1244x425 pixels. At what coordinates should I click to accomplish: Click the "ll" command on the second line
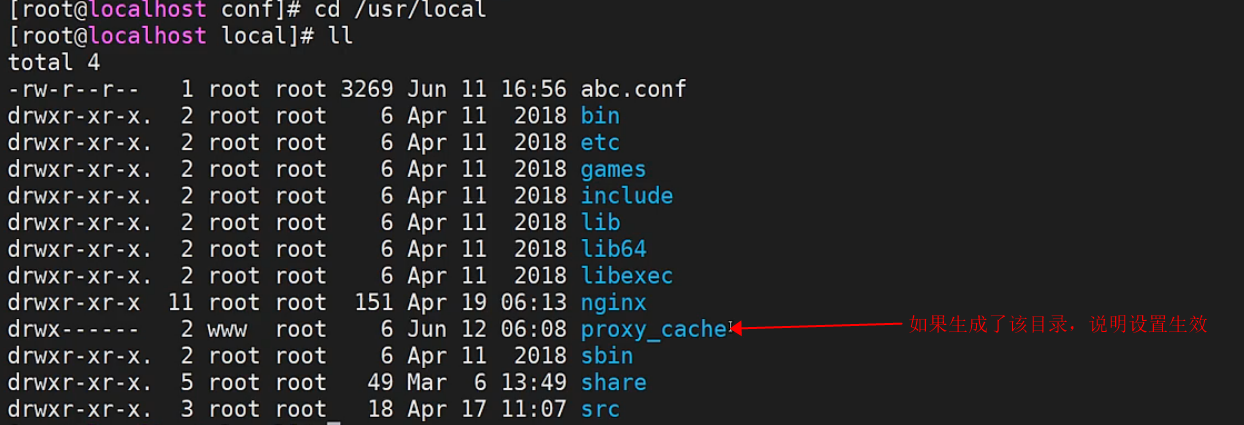(340, 36)
